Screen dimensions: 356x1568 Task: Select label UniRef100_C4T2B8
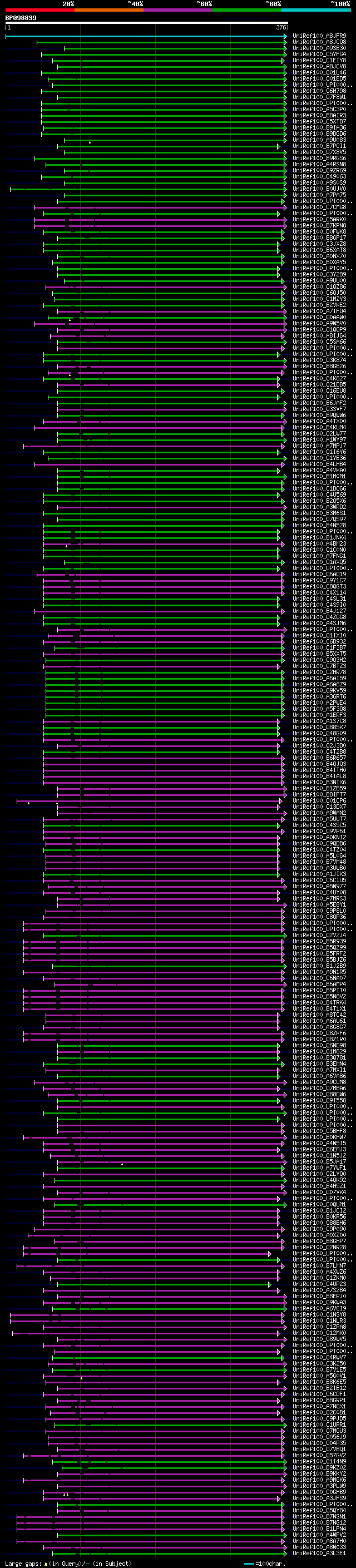pos(319,752)
